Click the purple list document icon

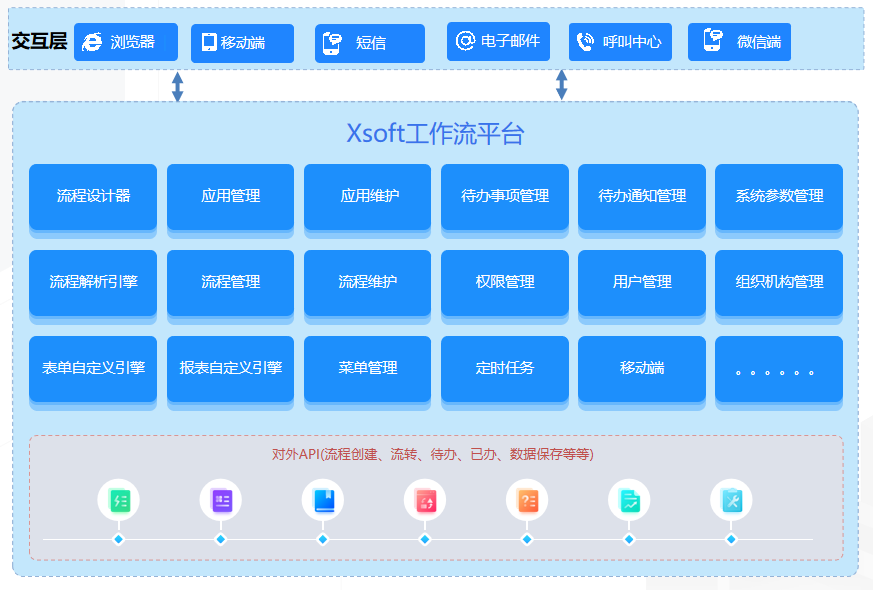[x=221, y=500]
